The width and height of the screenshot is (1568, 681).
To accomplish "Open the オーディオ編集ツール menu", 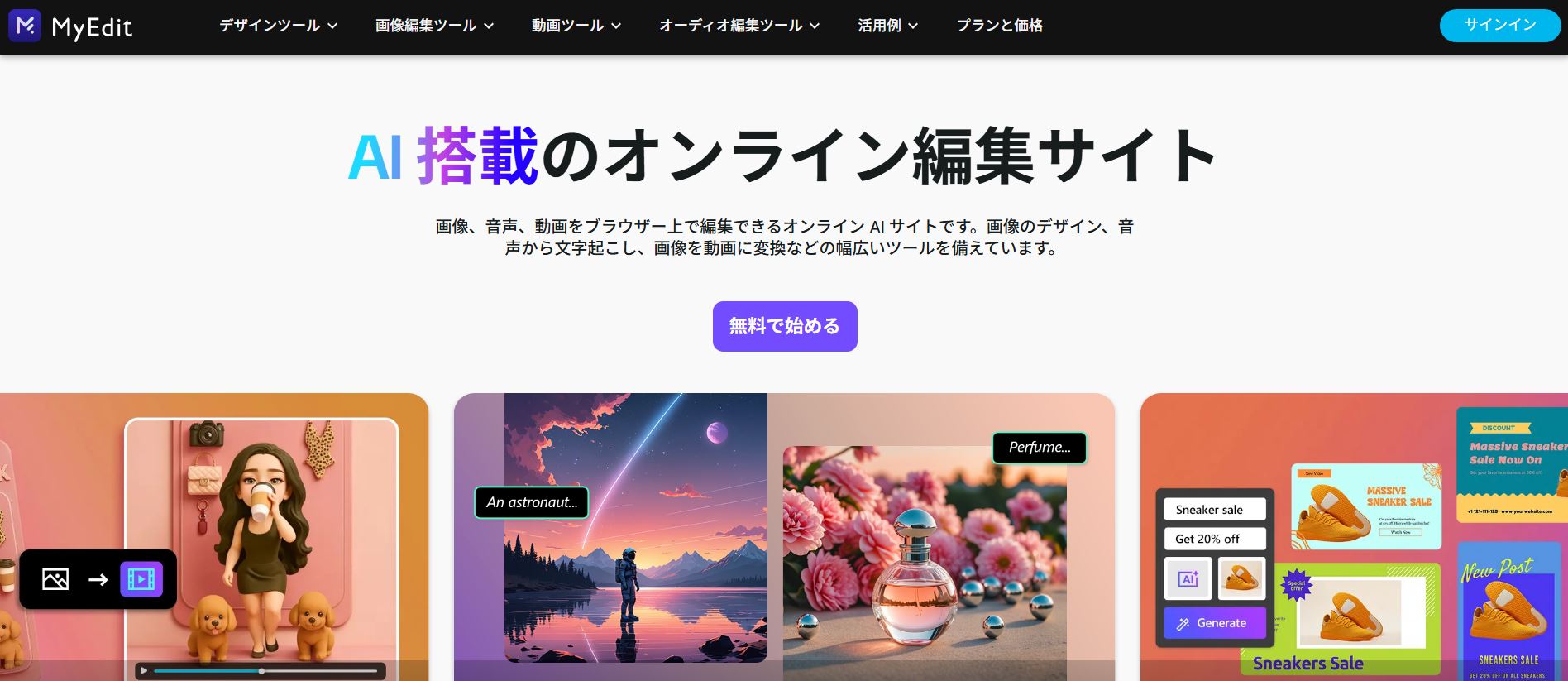I will point(739,26).
